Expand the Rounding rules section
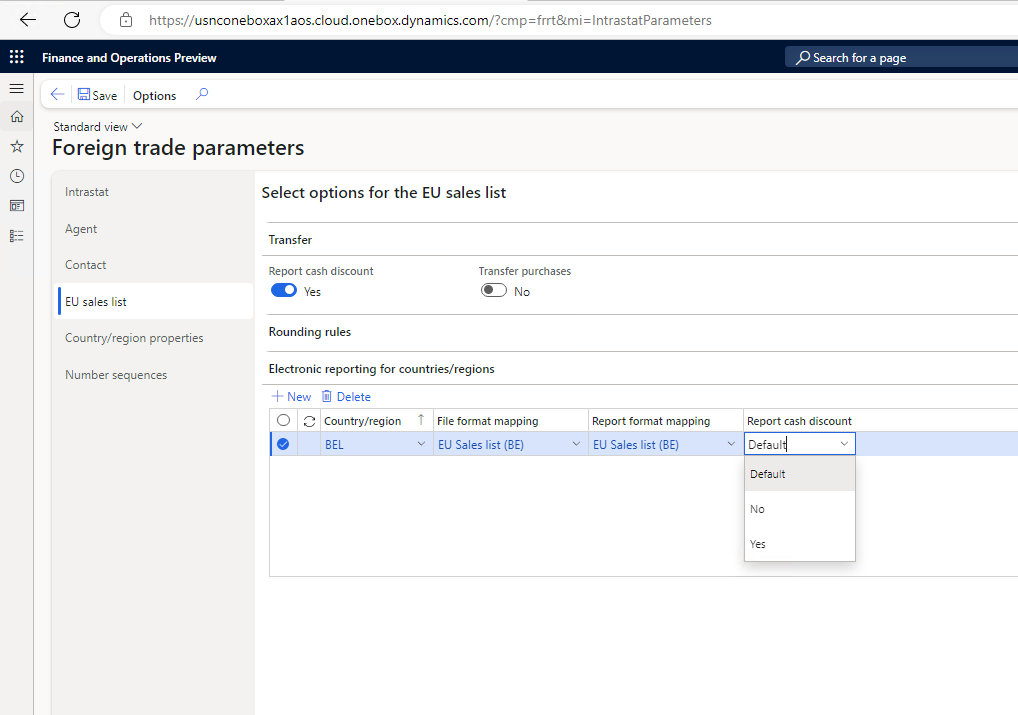The image size is (1018, 715). click(310, 332)
